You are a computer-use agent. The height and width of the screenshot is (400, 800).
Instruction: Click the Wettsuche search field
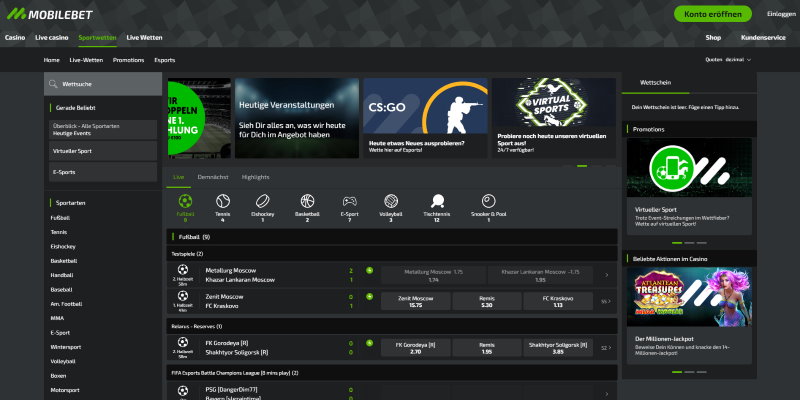103,84
